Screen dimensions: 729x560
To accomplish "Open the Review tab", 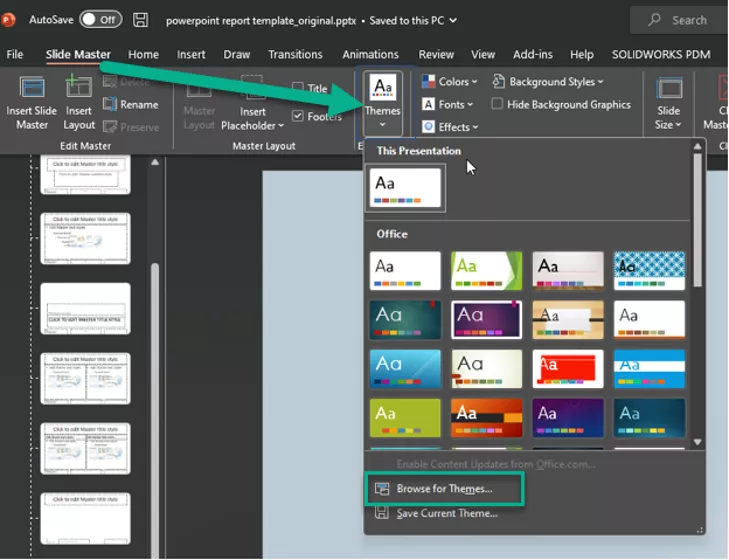I will [x=436, y=54].
